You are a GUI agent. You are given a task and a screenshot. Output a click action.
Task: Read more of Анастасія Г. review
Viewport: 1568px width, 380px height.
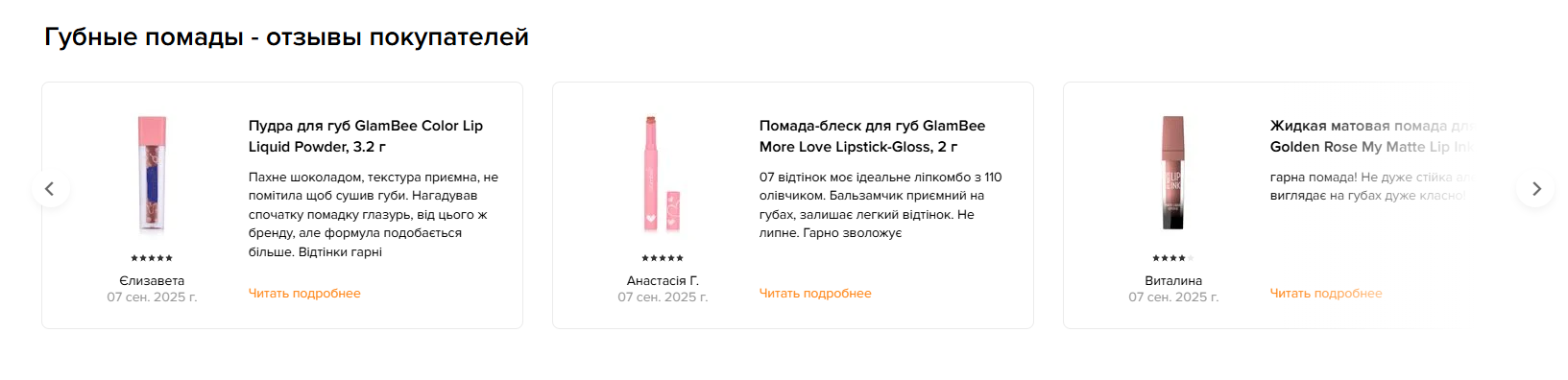coord(815,294)
